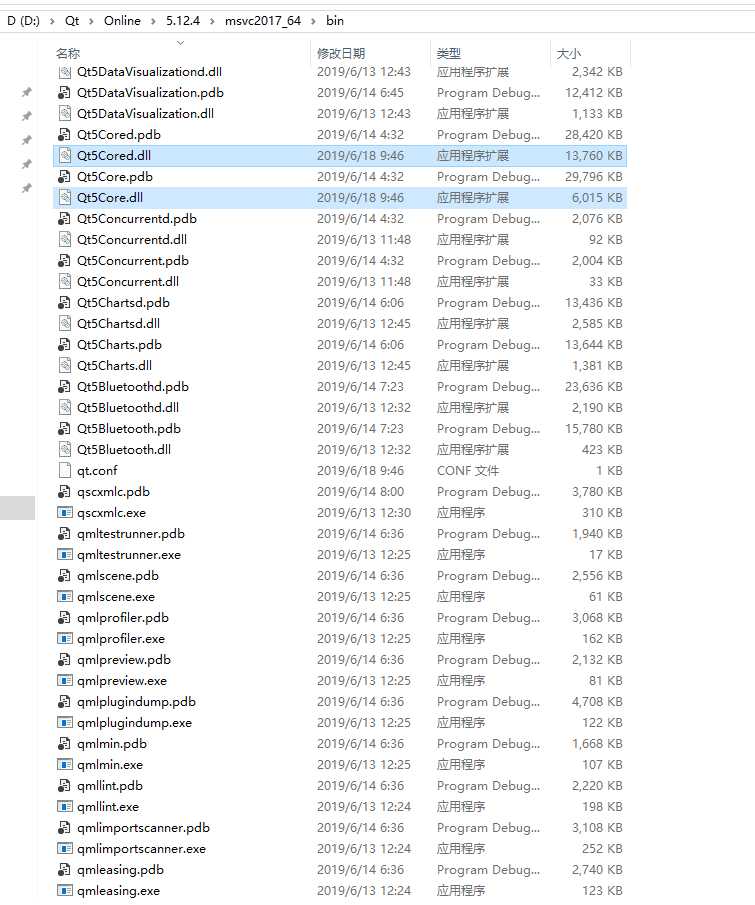Image resolution: width=755 pixels, height=905 pixels.
Task: Select the qmlprofiler.pdb file name
Action: click(x=123, y=618)
